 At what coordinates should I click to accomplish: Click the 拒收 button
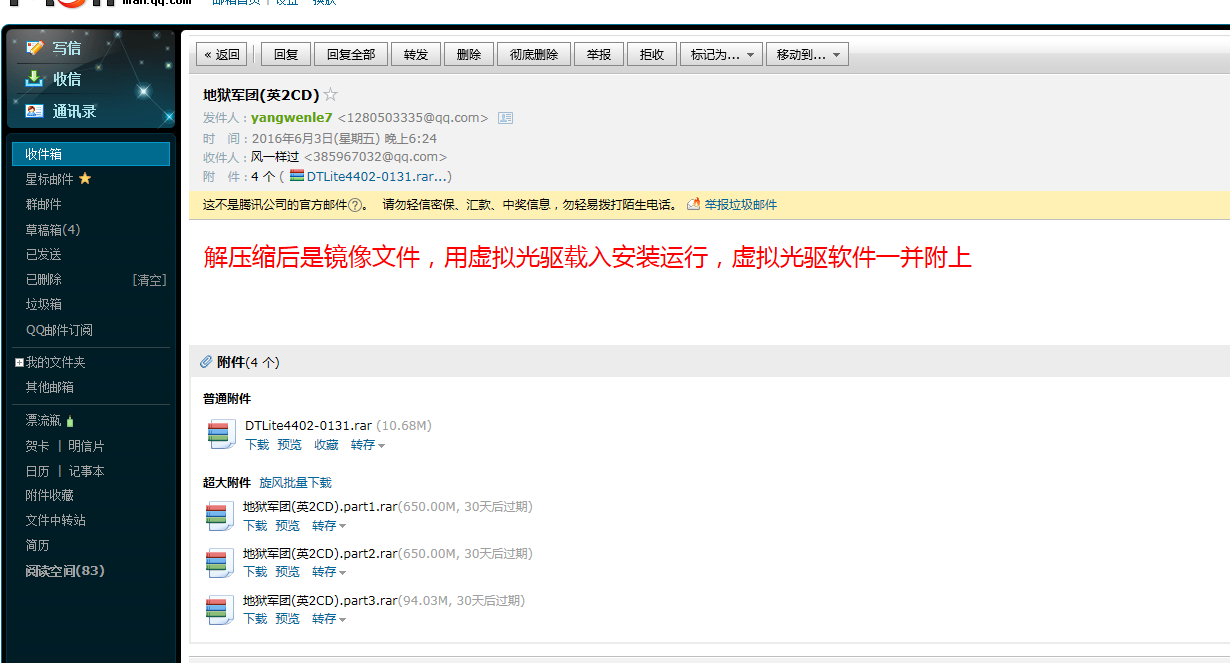pyautogui.click(x=652, y=55)
